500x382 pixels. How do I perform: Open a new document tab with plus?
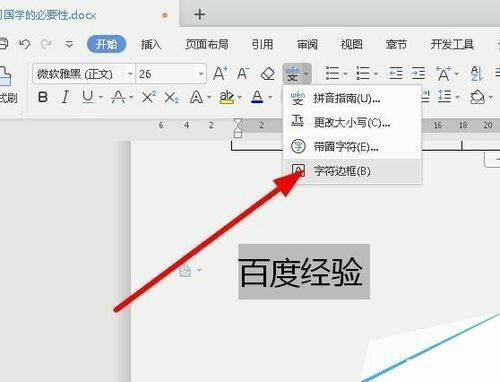pos(200,15)
